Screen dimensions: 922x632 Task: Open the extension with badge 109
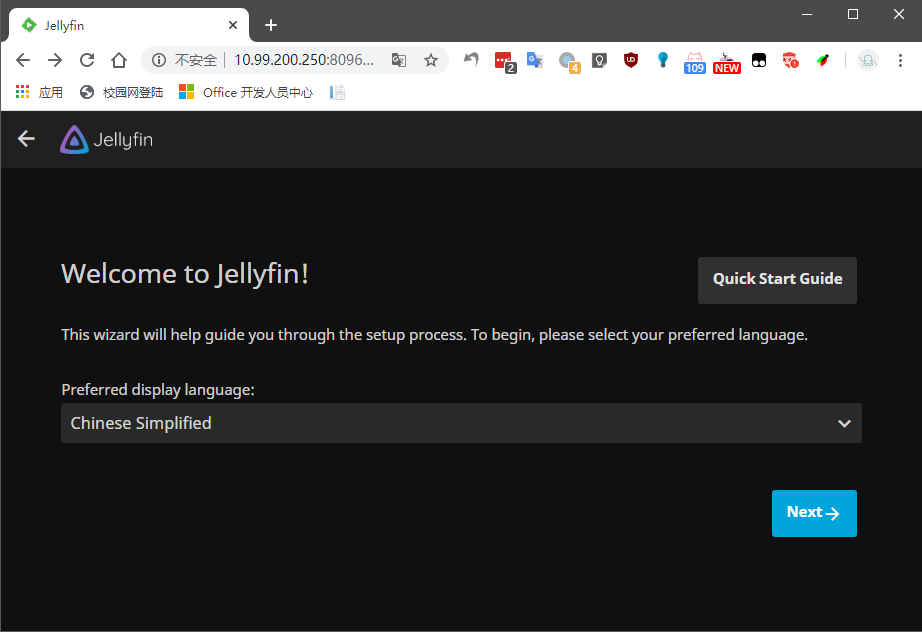694,62
